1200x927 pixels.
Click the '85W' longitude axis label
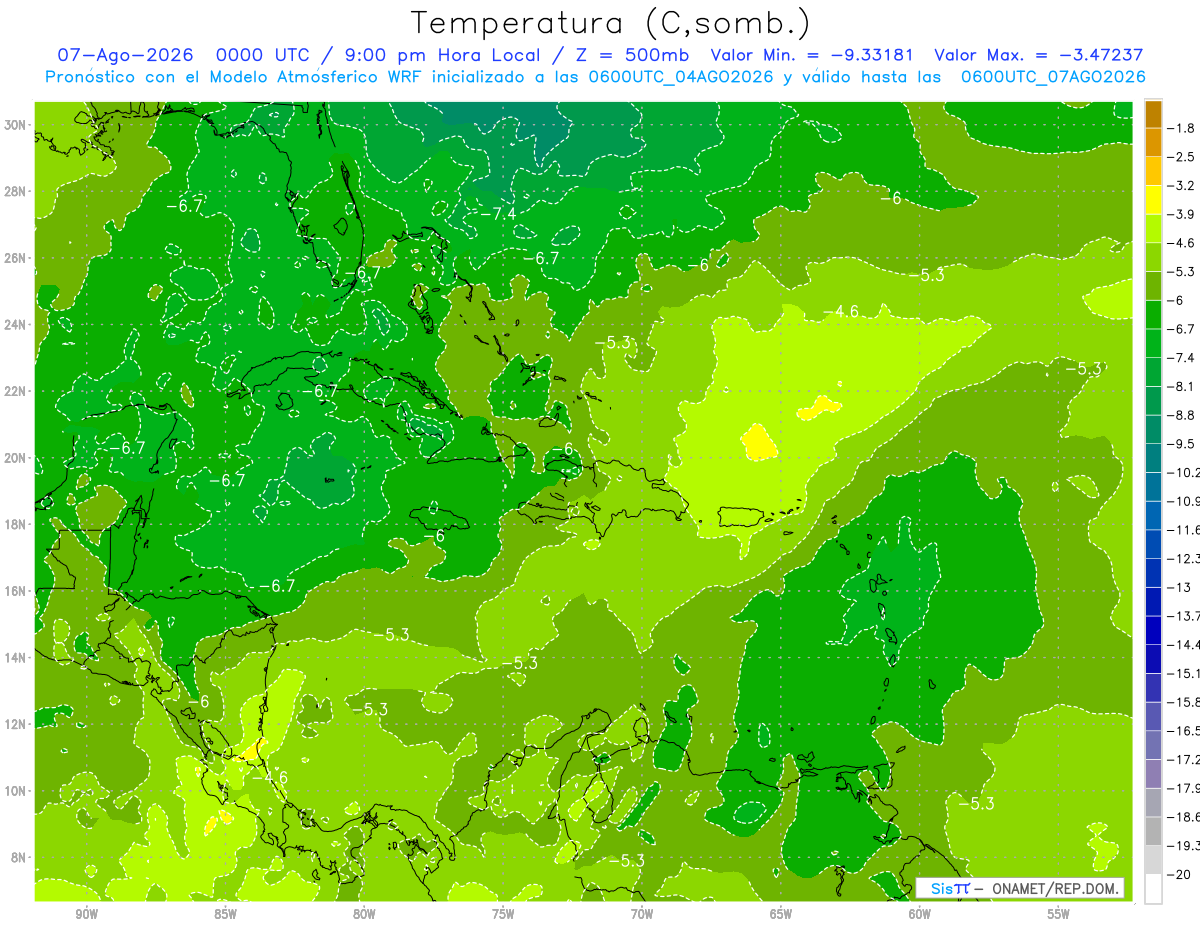click(x=225, y=915)
